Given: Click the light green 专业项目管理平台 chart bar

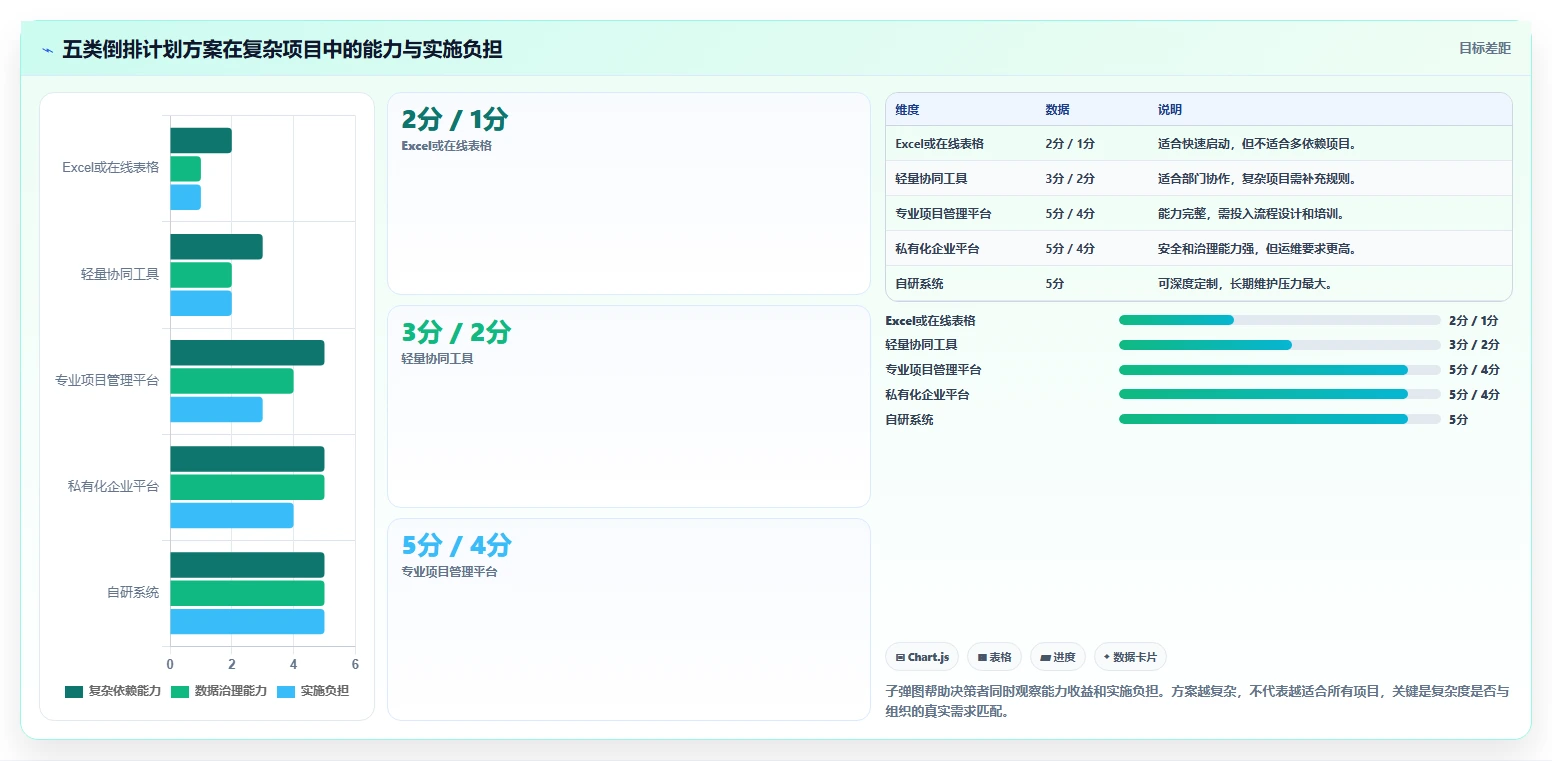Looking at the screenshot, I should 232,381.
